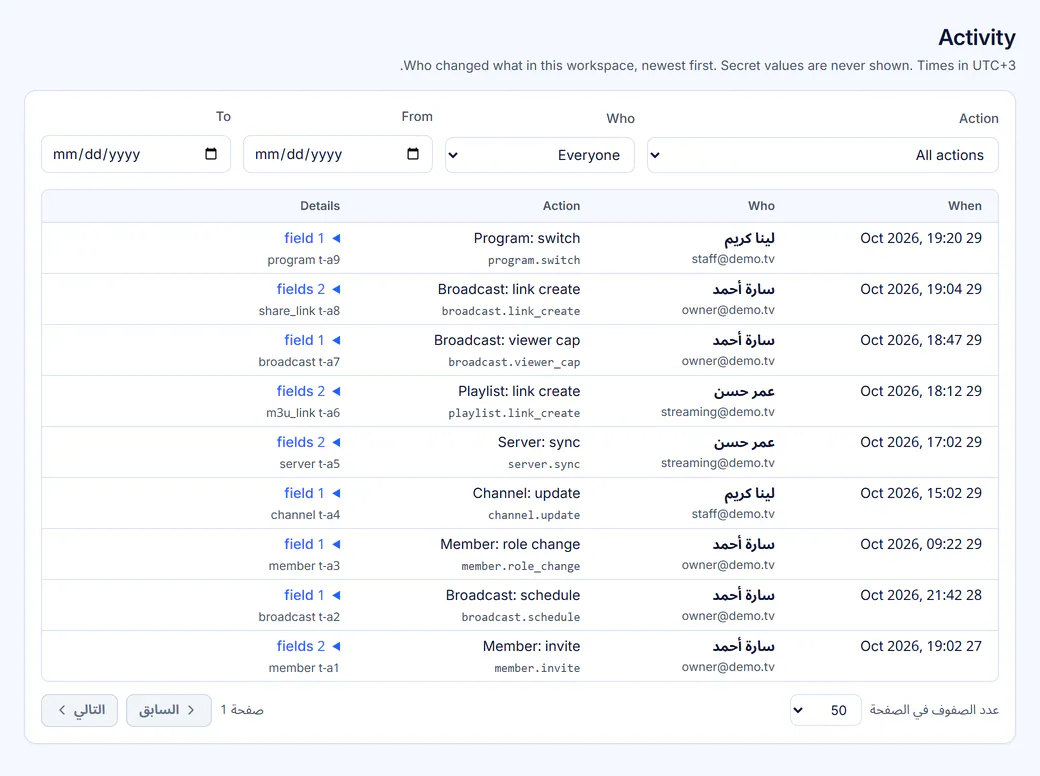Click the program.switch action code
Viewport: 1040px width, 776px height.
click(534, 261)
